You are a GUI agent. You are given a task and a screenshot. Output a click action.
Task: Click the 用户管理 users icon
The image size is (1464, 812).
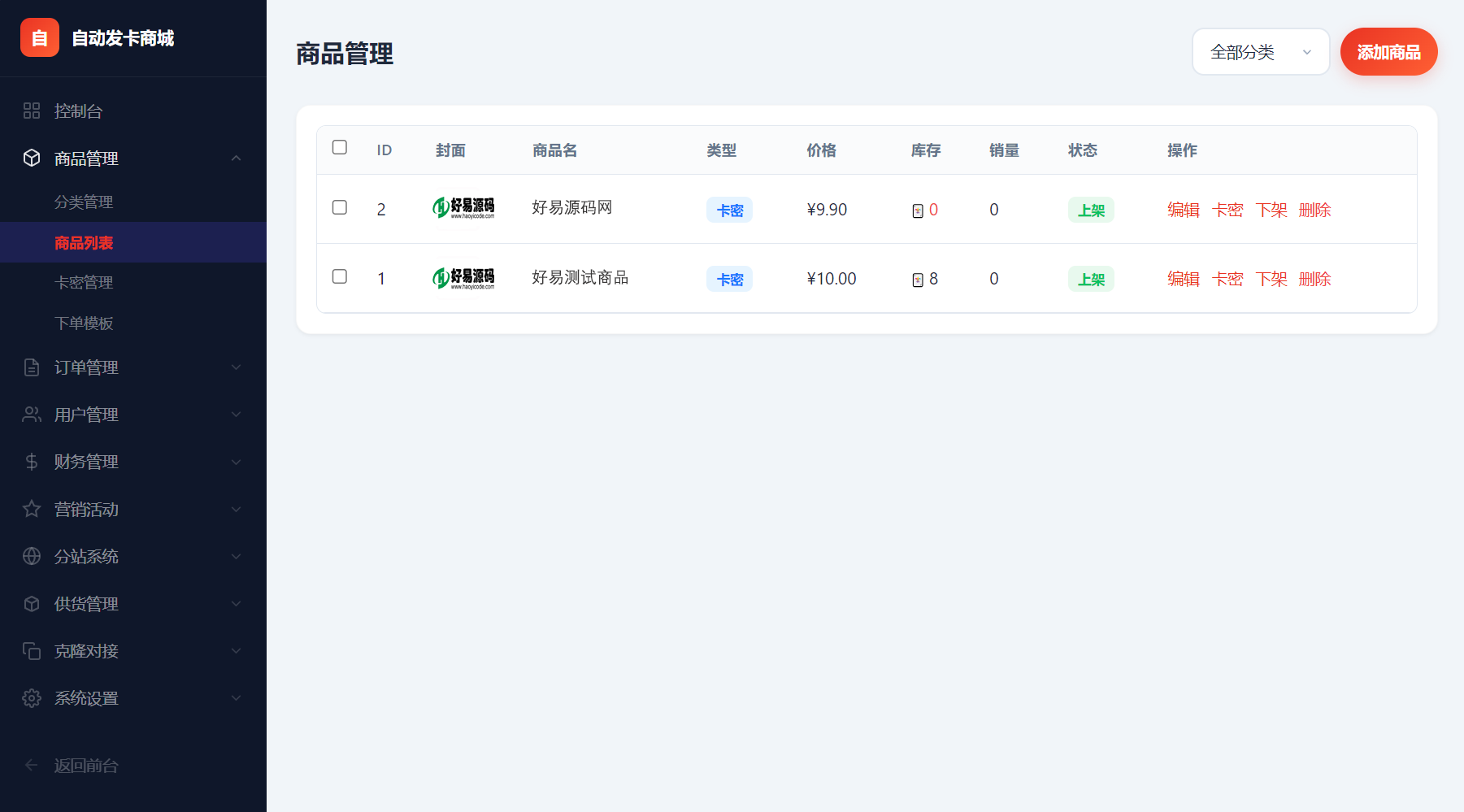click(x=32, y=414)
